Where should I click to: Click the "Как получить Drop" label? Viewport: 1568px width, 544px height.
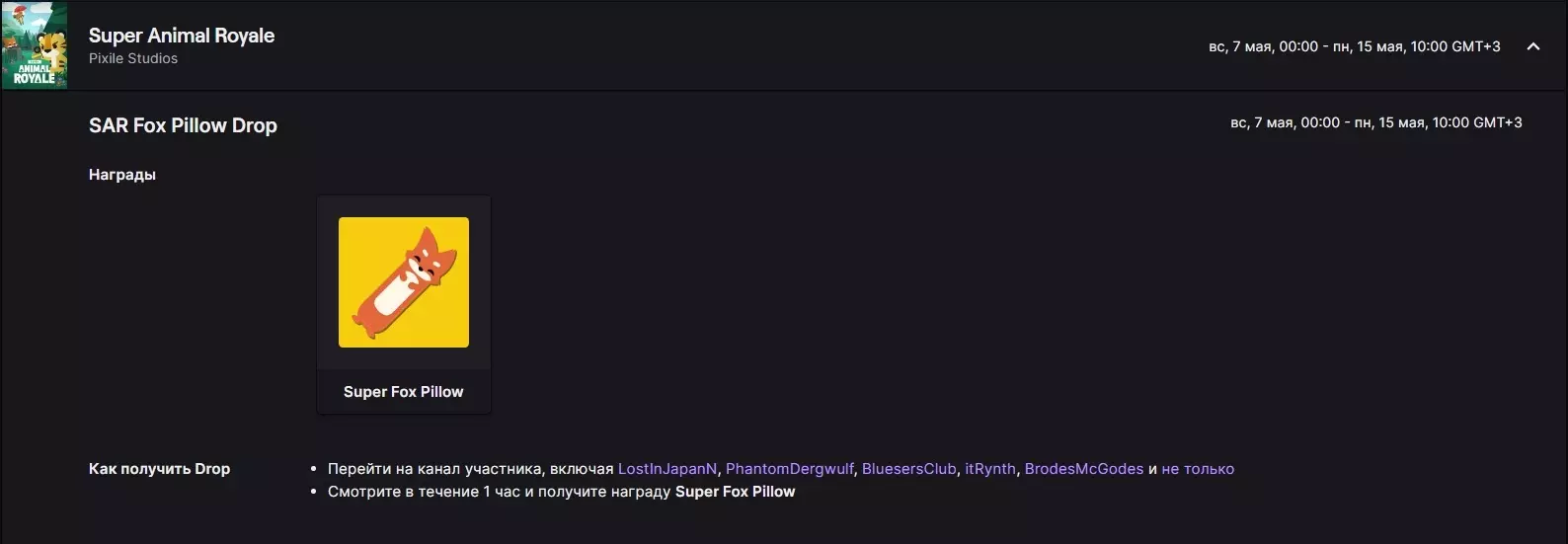(x=159, y=469)
